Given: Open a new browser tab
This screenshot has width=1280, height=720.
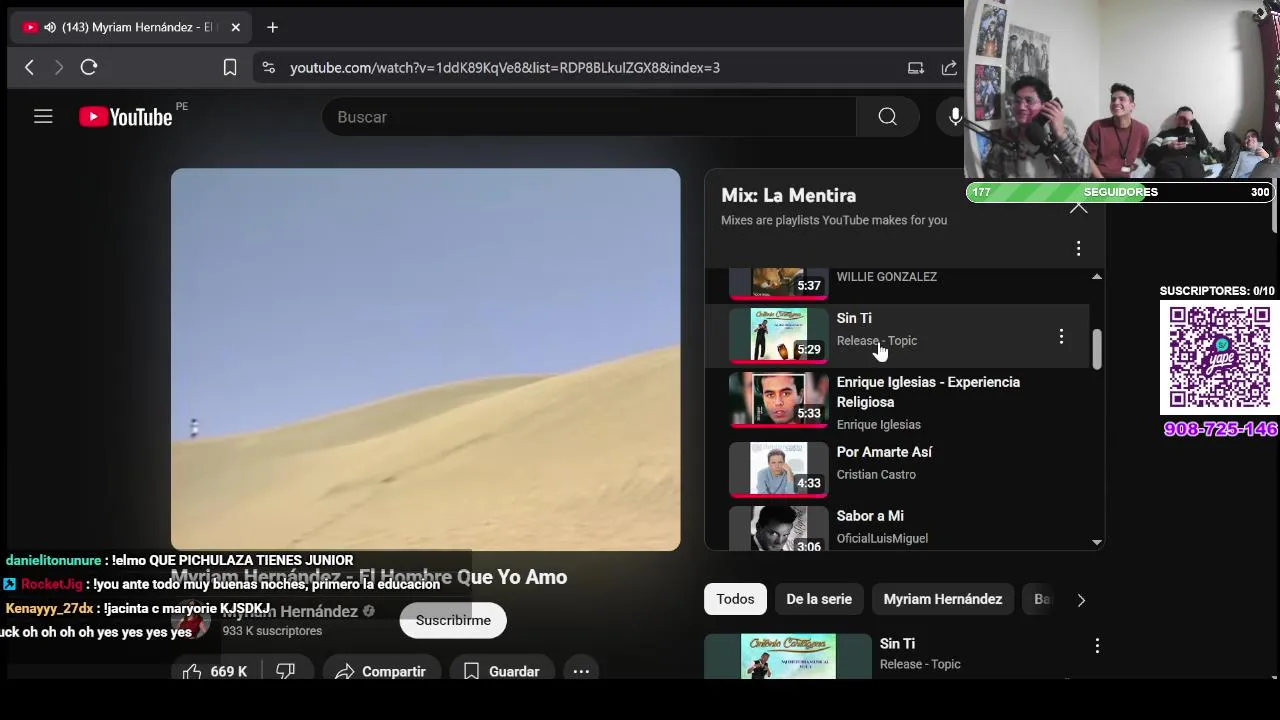Looking at the screenshot, I should [x=272, y=27].
